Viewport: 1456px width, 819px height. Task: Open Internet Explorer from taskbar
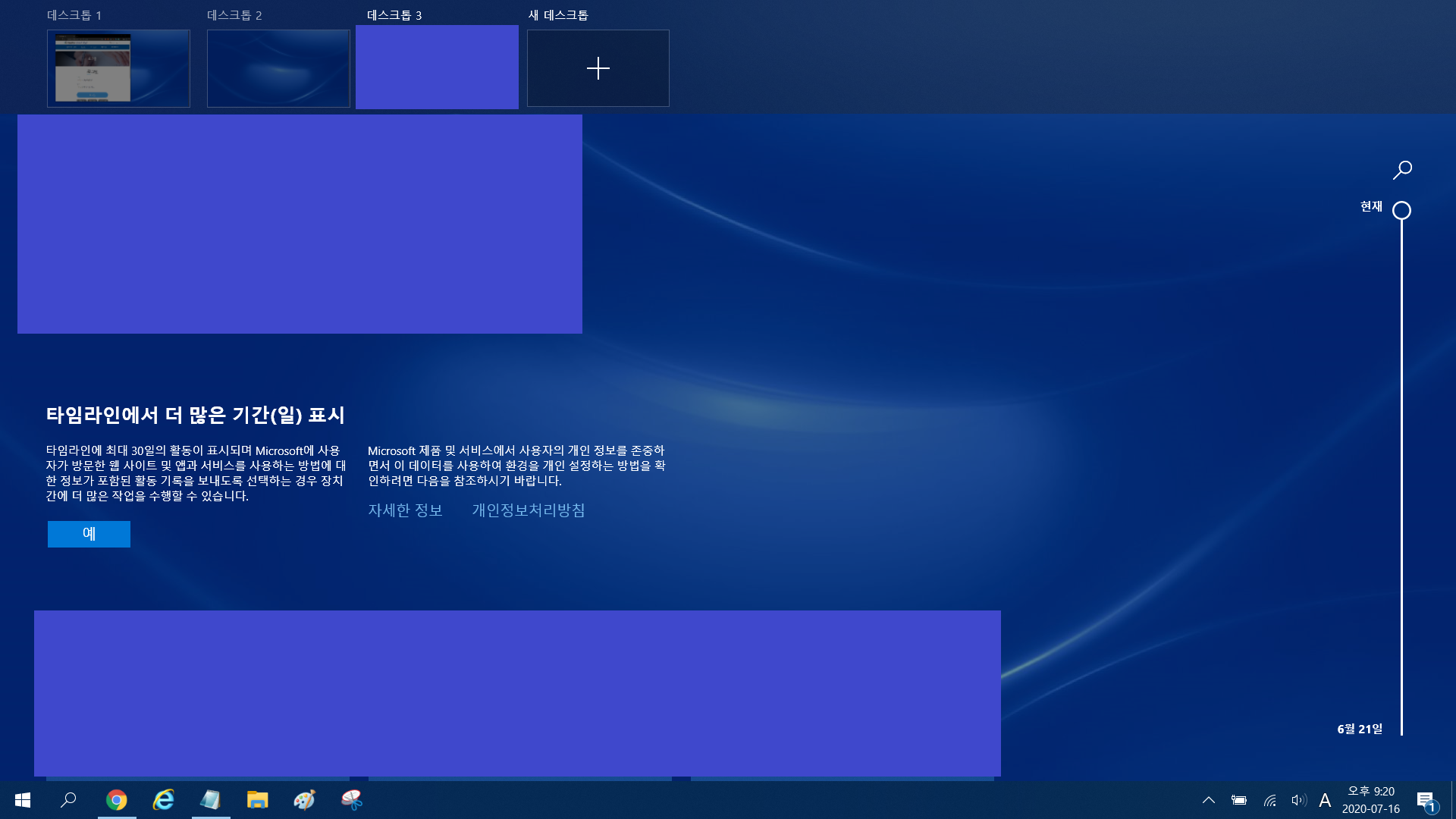point(164,800)
